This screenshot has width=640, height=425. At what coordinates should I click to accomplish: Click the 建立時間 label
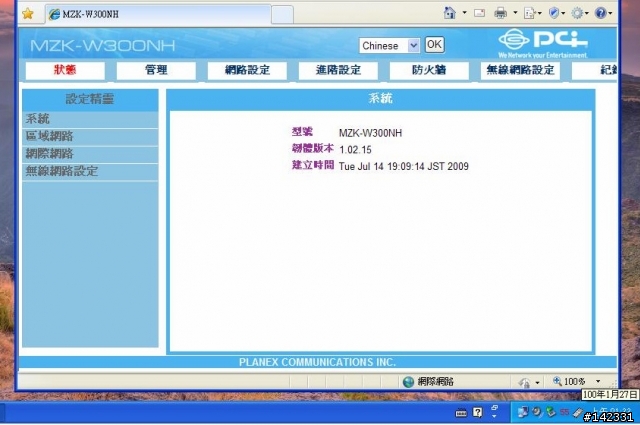[x=313, y=165]
